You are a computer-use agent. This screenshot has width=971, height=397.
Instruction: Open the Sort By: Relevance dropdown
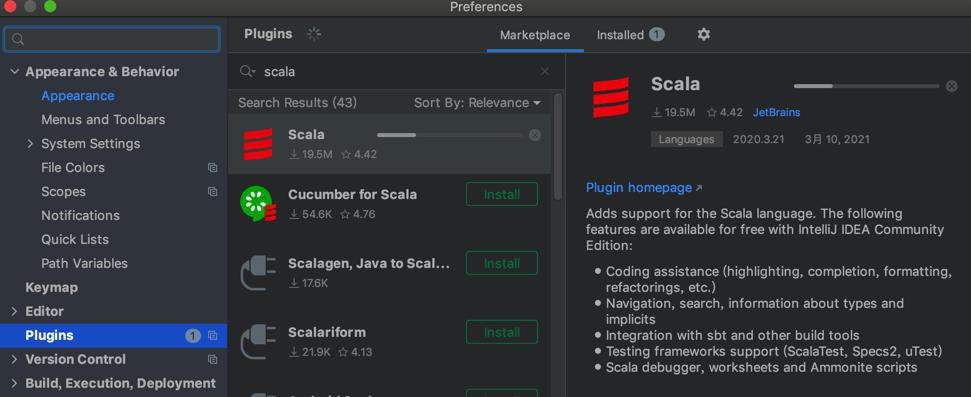[x=477, y=103]
